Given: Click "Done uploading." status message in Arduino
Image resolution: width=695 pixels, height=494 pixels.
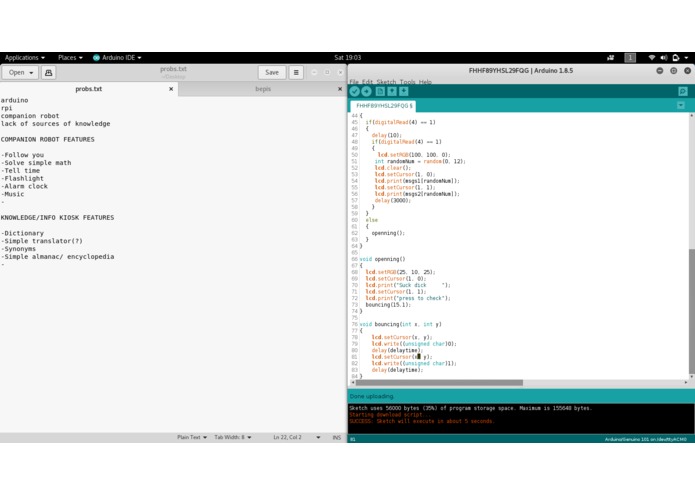Looking at the screenshot, I should (x=371, y=396).
